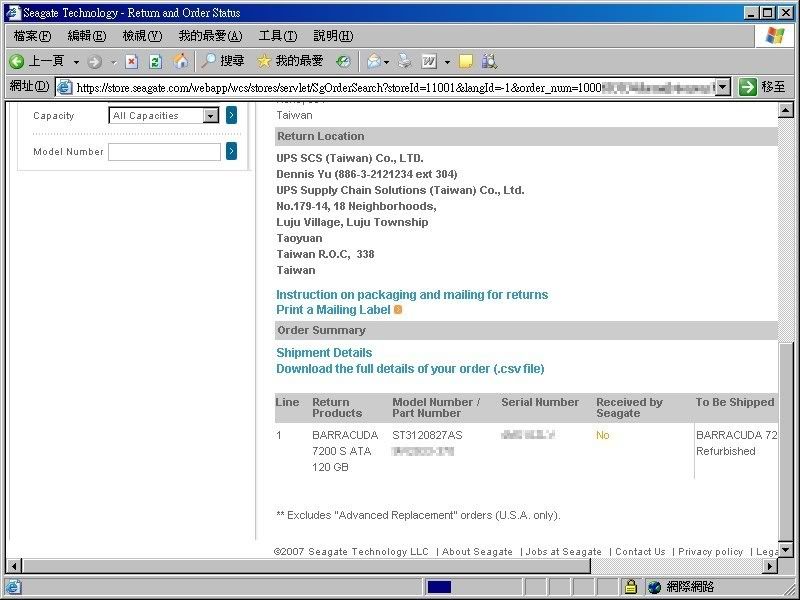
Task: Open Contact Us footer link
Action: [640, 552]
